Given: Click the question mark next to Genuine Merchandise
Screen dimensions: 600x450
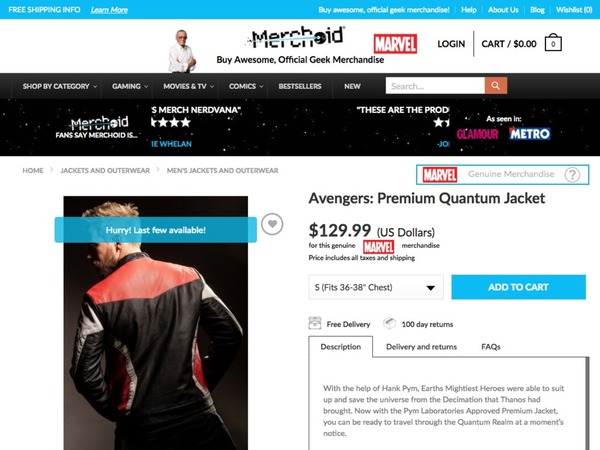Looking at the screenshot, I should [x=572, y=175].
